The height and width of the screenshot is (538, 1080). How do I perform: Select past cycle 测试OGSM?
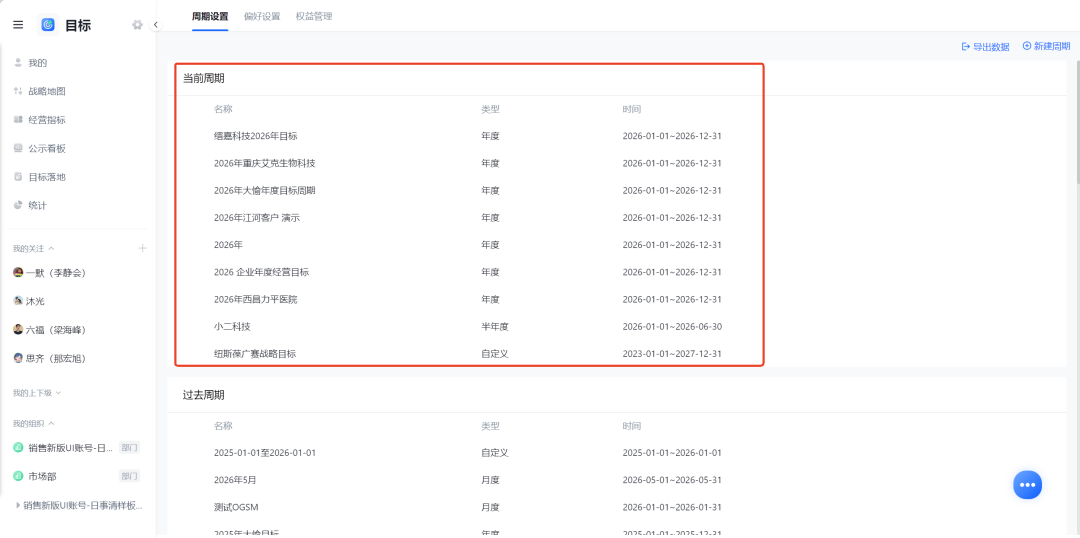tap(238, 507)
